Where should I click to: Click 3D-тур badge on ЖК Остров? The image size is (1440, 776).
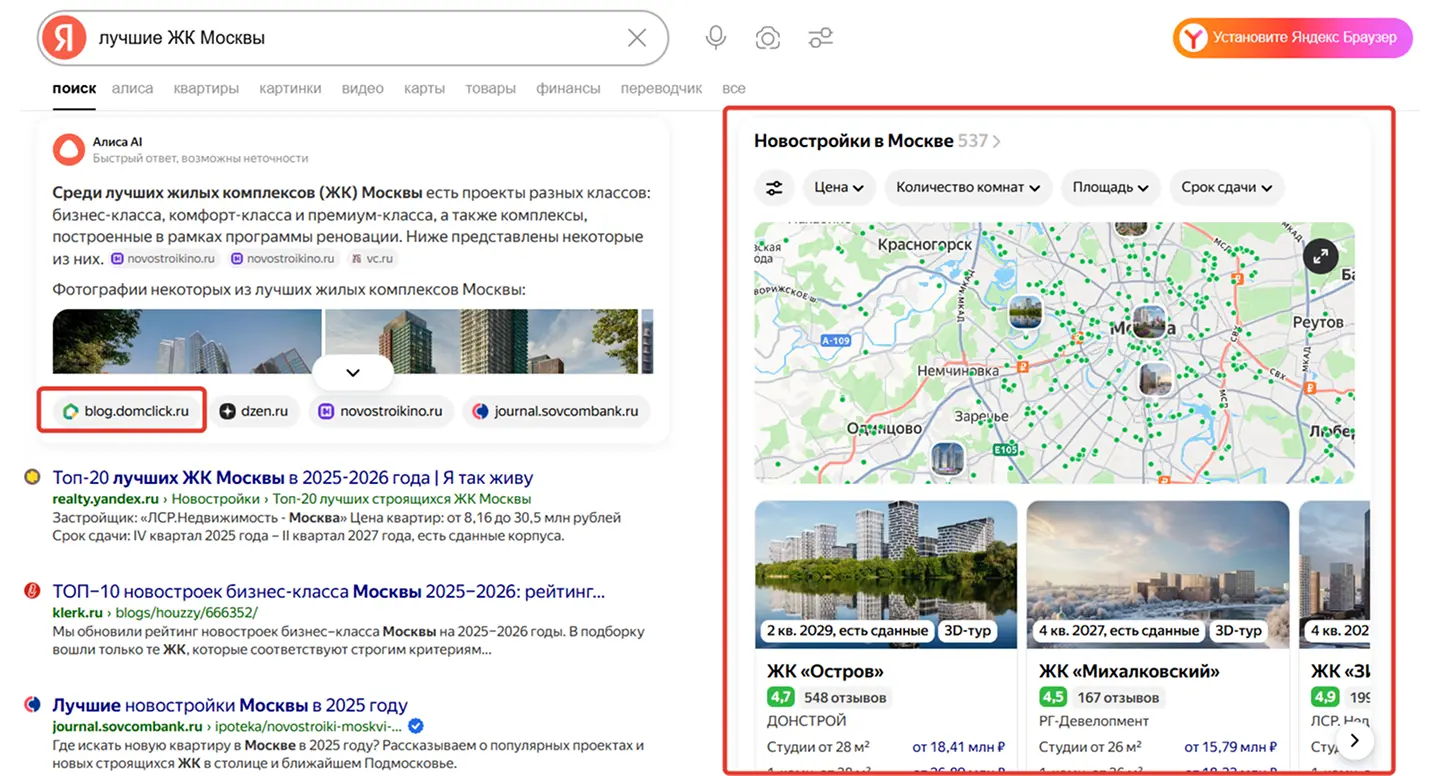[967, 631]
